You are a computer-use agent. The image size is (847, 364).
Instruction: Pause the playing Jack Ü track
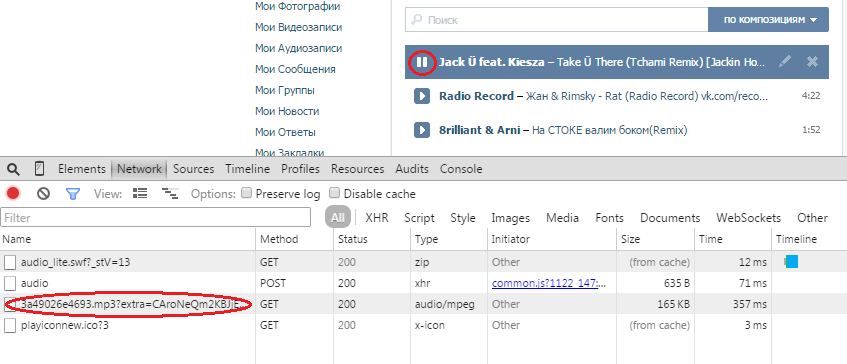(422, 62)
